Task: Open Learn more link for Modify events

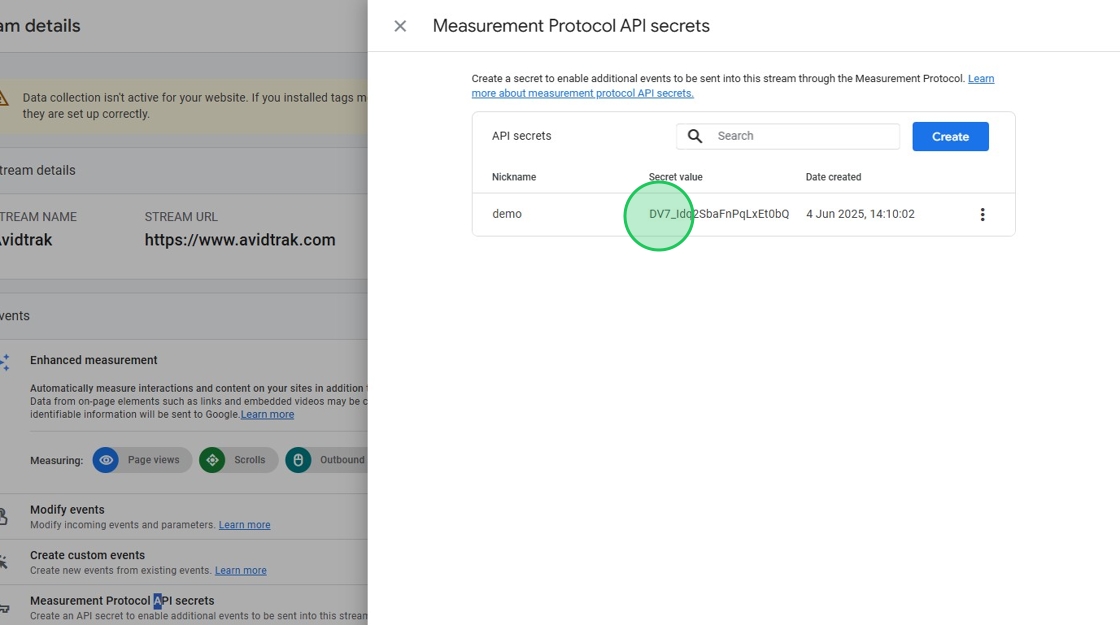Action: click(244, 525)
